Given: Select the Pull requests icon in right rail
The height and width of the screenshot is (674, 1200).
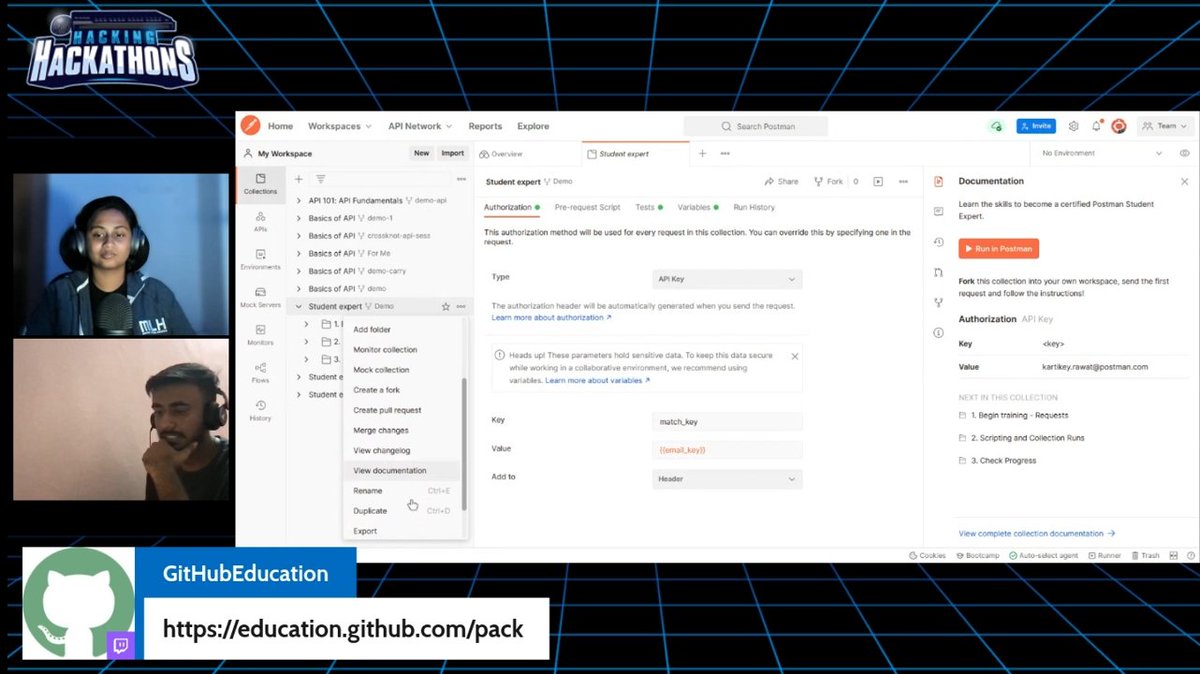Looking at the screenshot, I should 938,272.
